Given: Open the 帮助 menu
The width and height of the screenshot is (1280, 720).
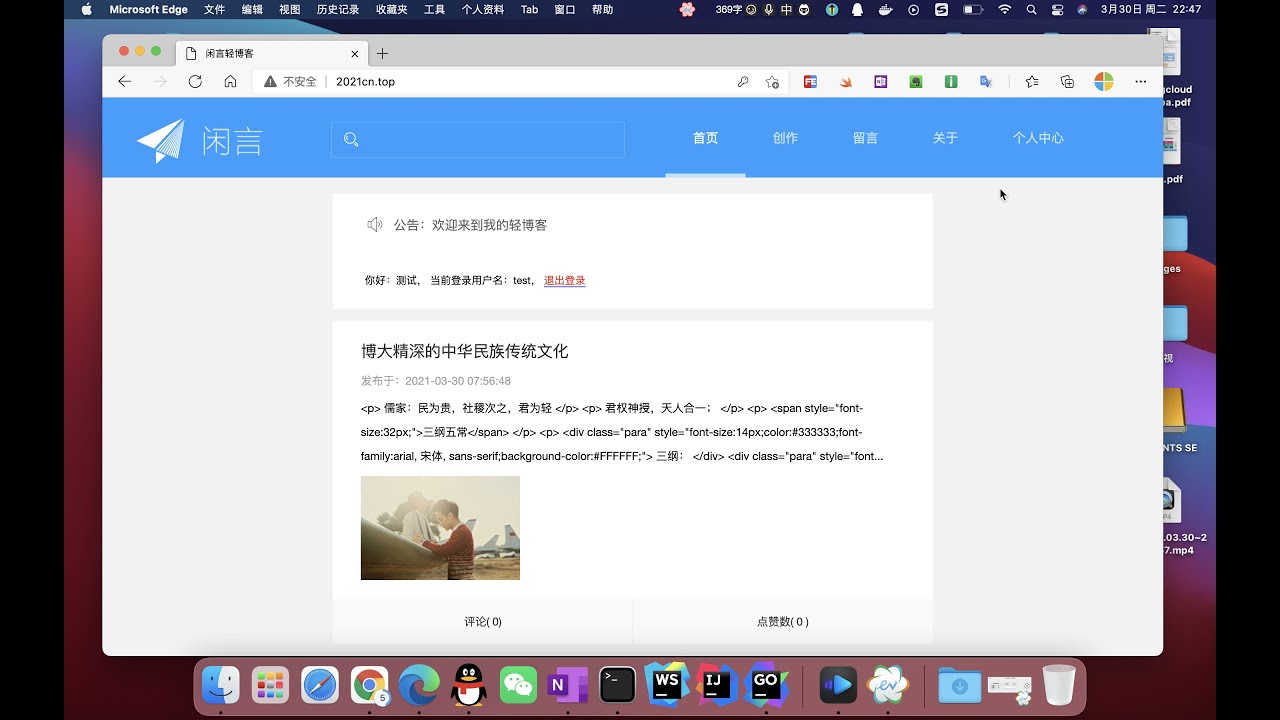Looking at the screenshot, I should click(x=603, y=9).
